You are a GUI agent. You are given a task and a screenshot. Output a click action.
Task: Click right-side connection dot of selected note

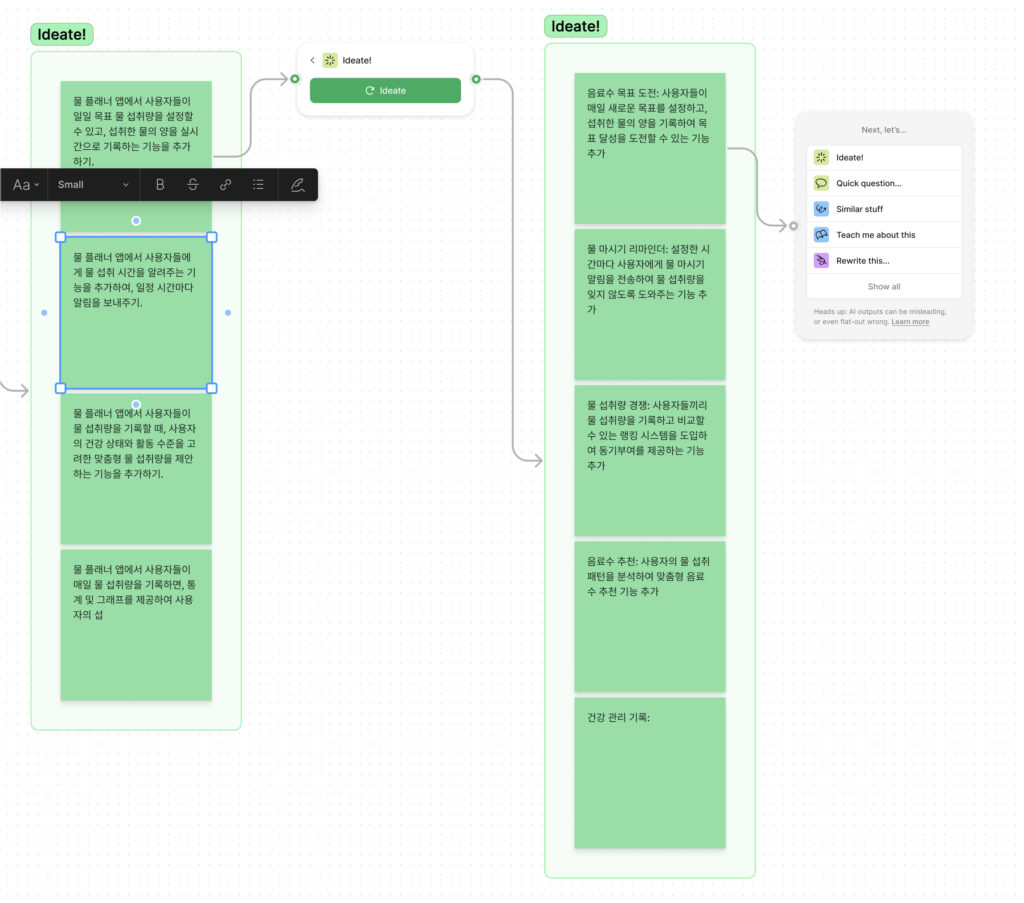pyautogui.click(x=228, y=313)
